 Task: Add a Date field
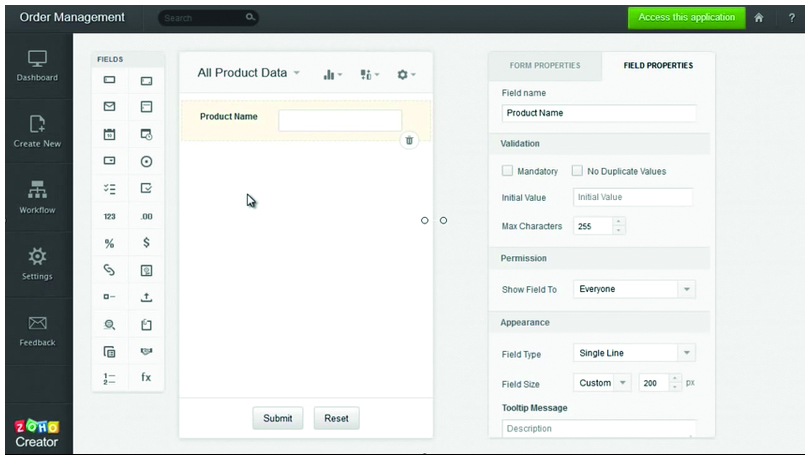[109, 134]
